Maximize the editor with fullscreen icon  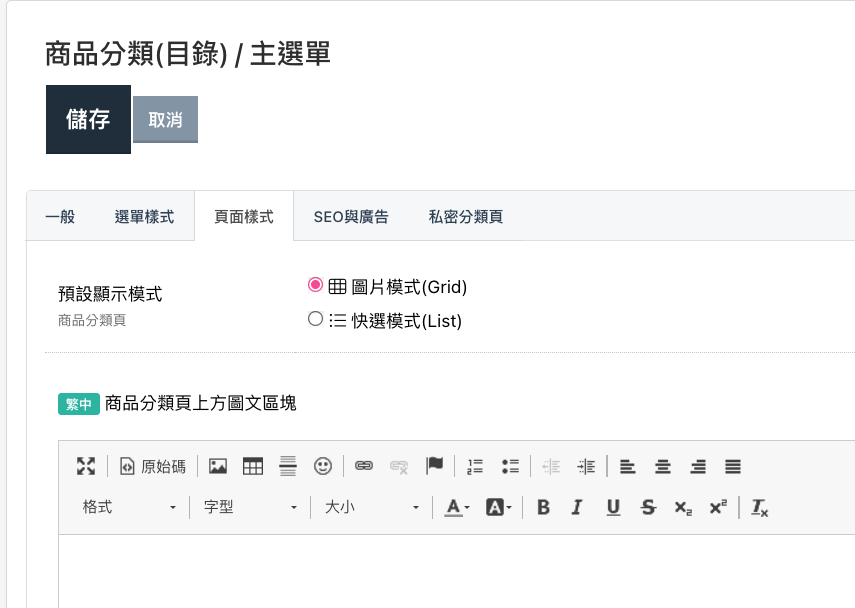click(x=86, y=466)
